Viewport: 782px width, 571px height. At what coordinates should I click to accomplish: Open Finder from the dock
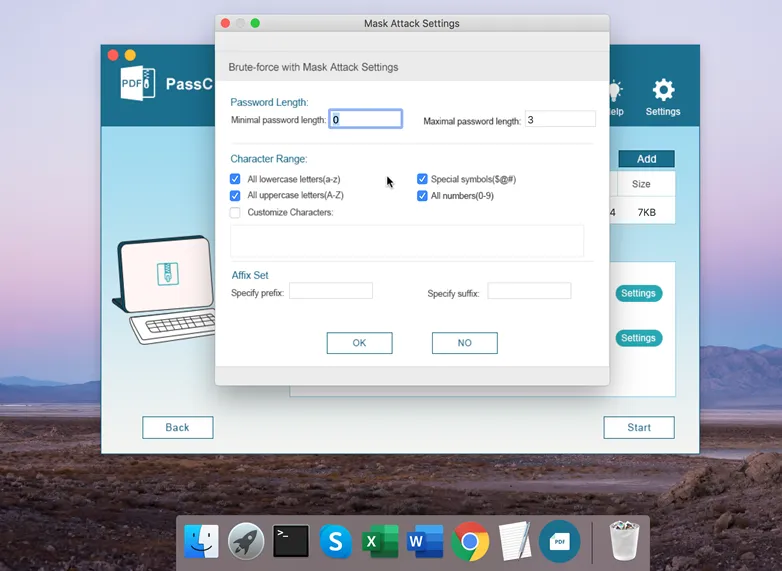click(201, 541)
